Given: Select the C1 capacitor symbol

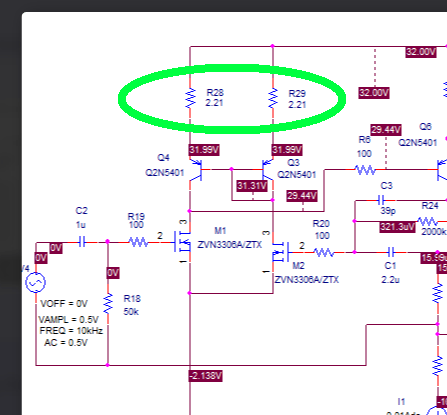Looking at the screenshot, I should (392, 252).
